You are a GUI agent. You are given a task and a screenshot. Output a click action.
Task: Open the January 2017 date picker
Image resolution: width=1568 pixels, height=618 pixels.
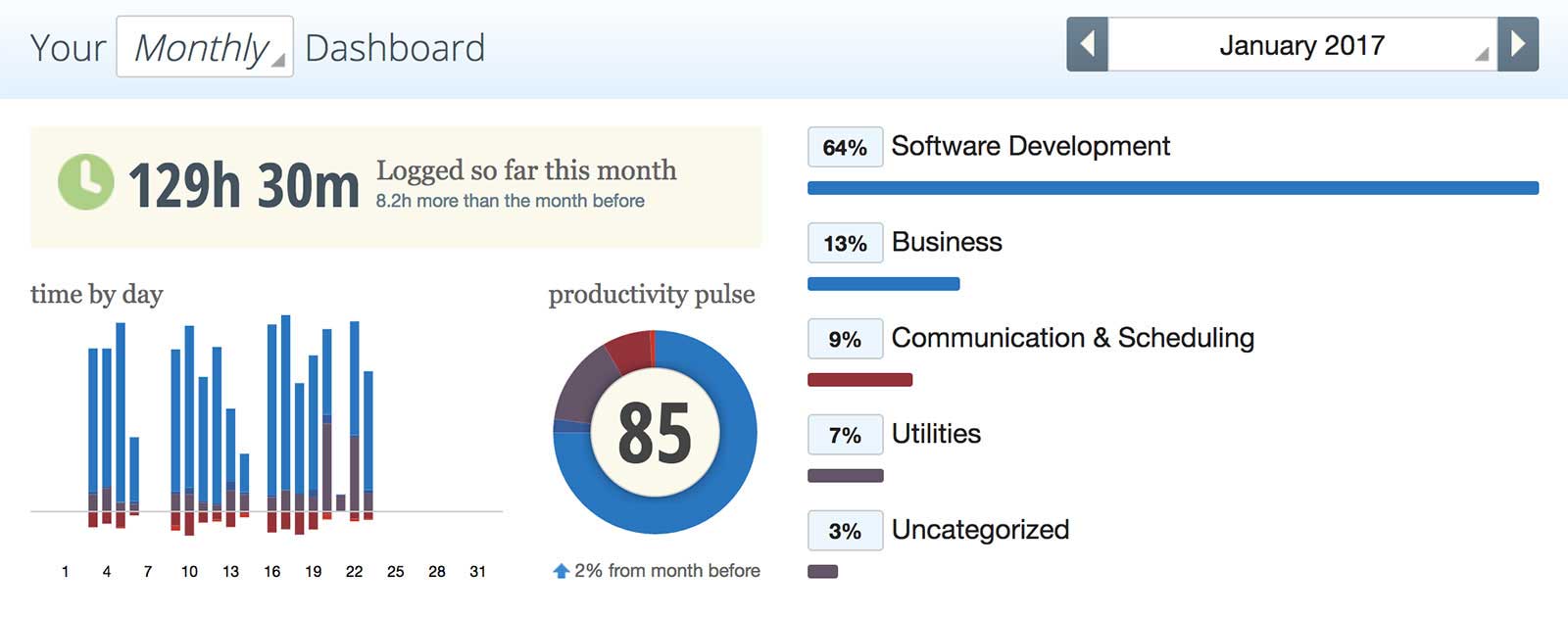tap(1302, 44)
